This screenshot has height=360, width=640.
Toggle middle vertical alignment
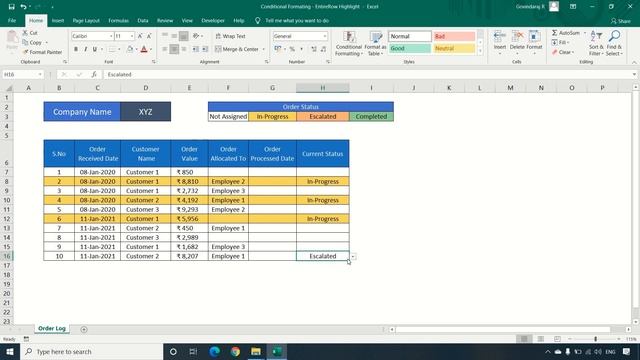[174, 36]
